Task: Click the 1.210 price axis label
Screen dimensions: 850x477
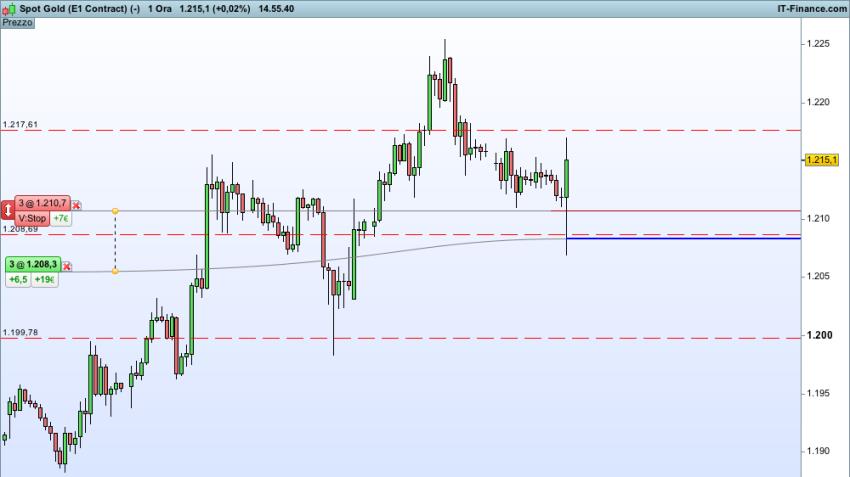Action: pyautogui.click(x=818, y=218)
